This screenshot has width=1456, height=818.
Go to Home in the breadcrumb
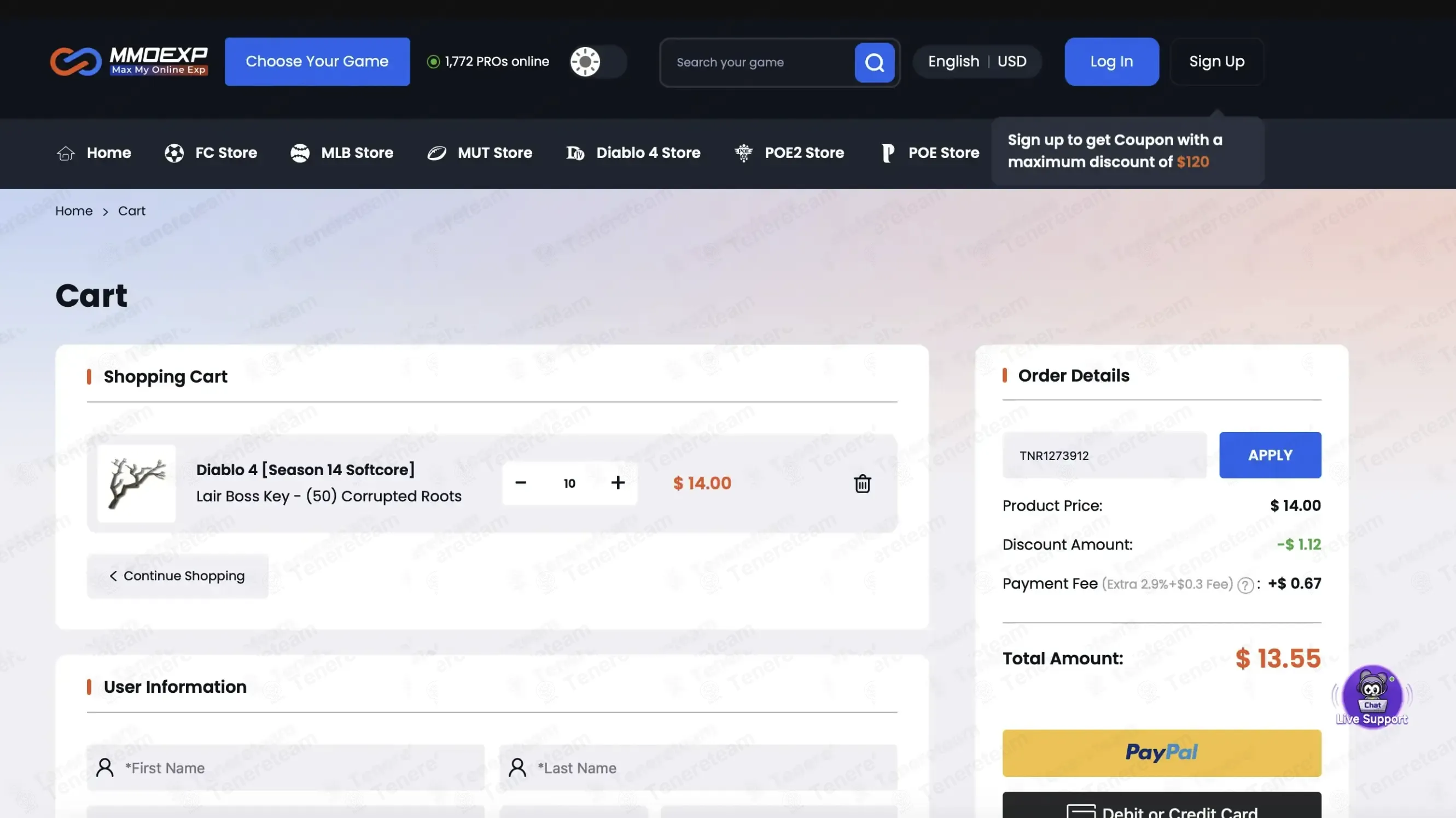tap(74, 211)
